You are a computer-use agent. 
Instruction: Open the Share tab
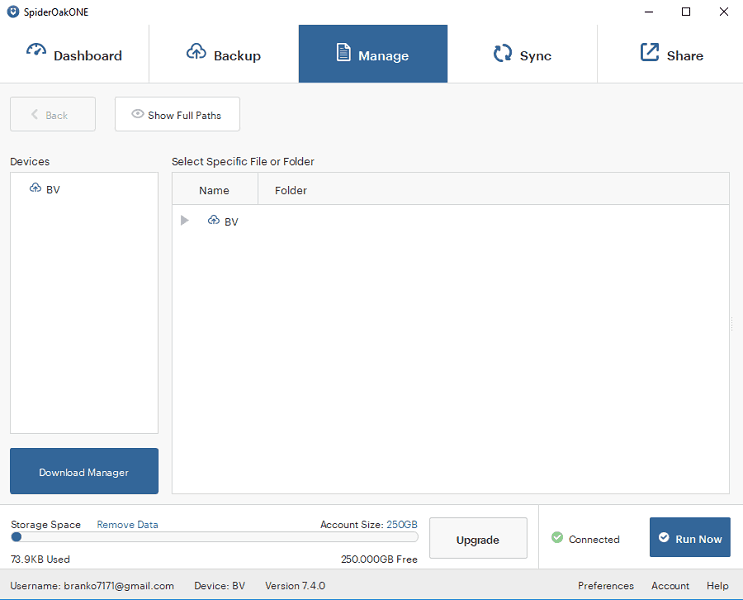pos(671,54)
